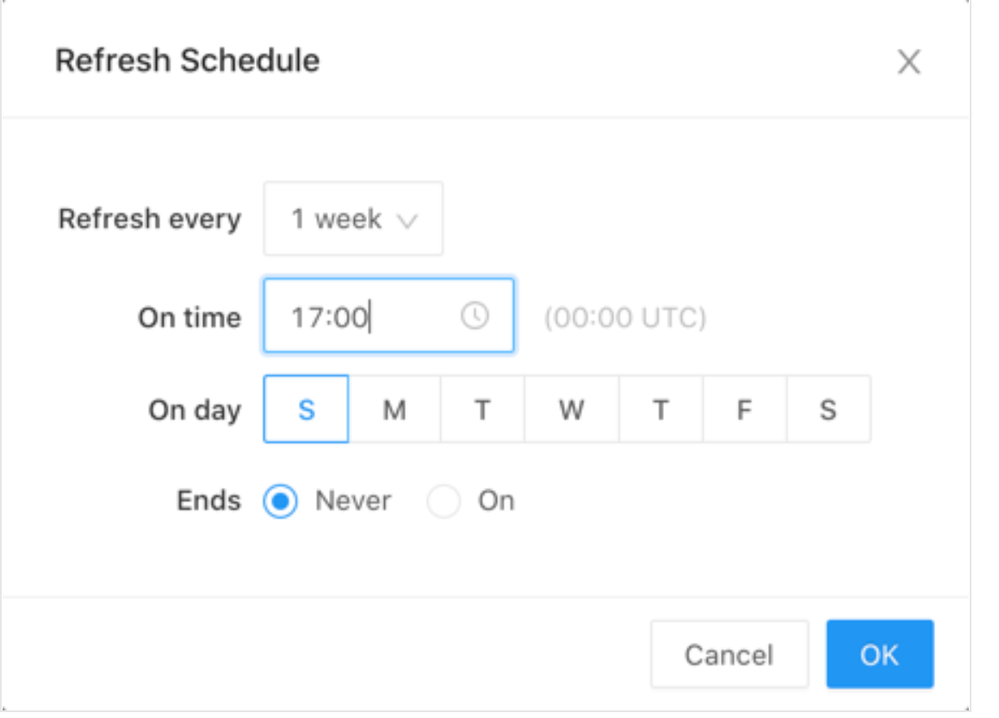Toggle Saturday in the day selector

pyautogui.click(x=828, y=409)
